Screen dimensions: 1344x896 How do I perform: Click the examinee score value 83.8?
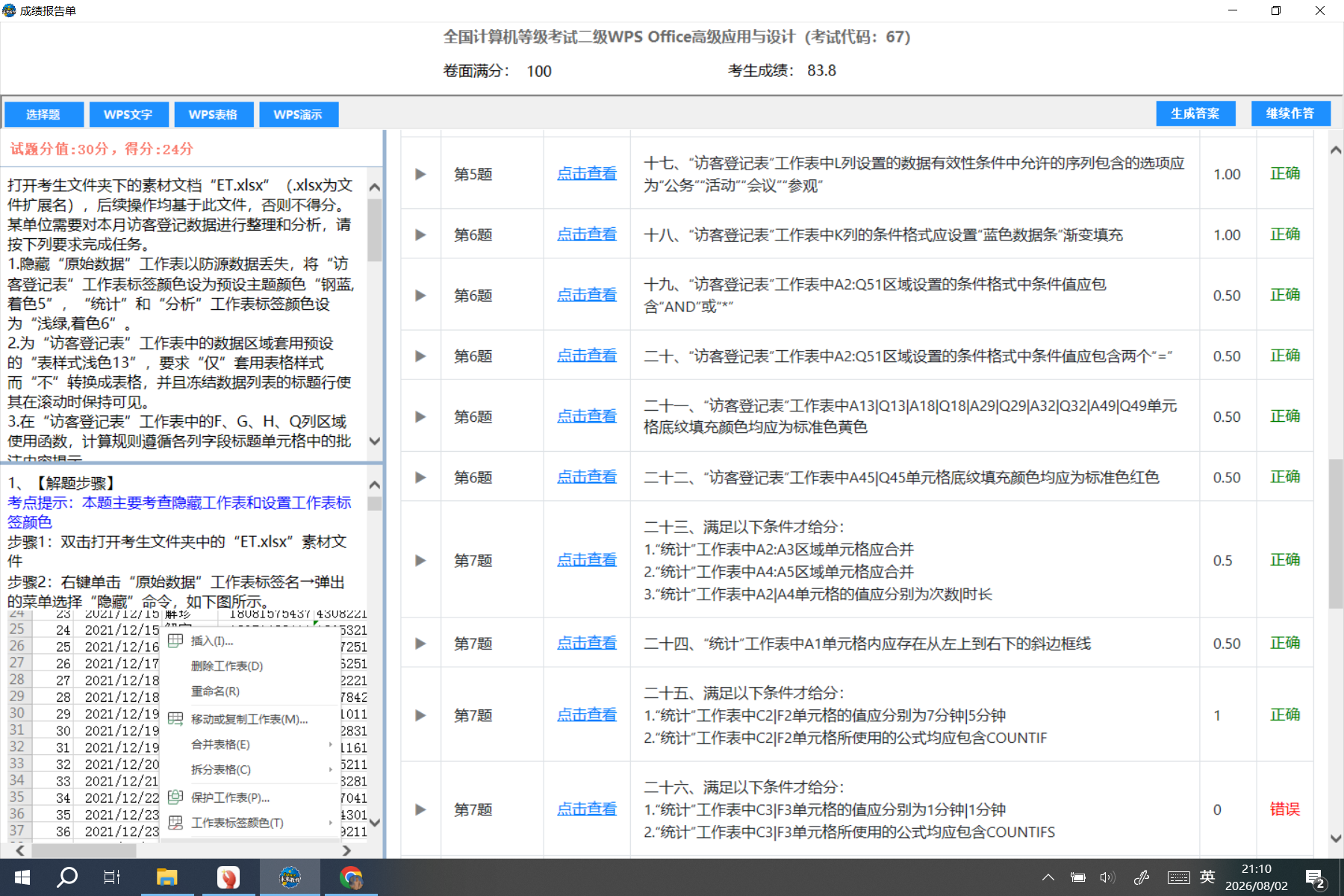(x=821, y=70)
